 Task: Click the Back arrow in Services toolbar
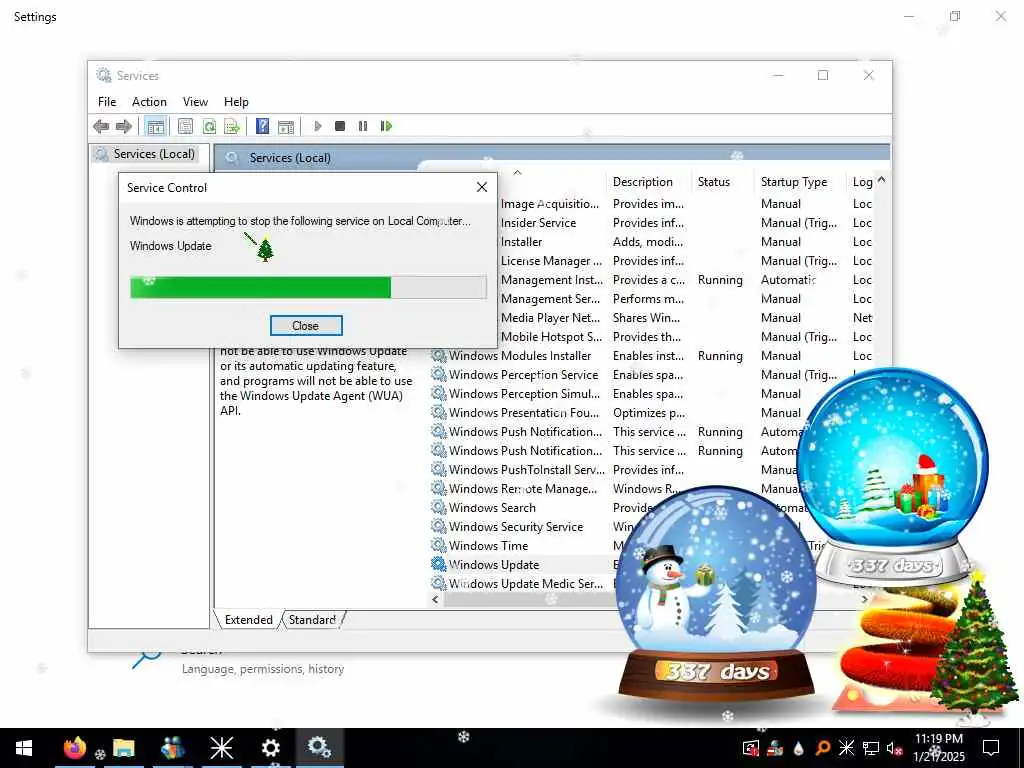(101, 126)
